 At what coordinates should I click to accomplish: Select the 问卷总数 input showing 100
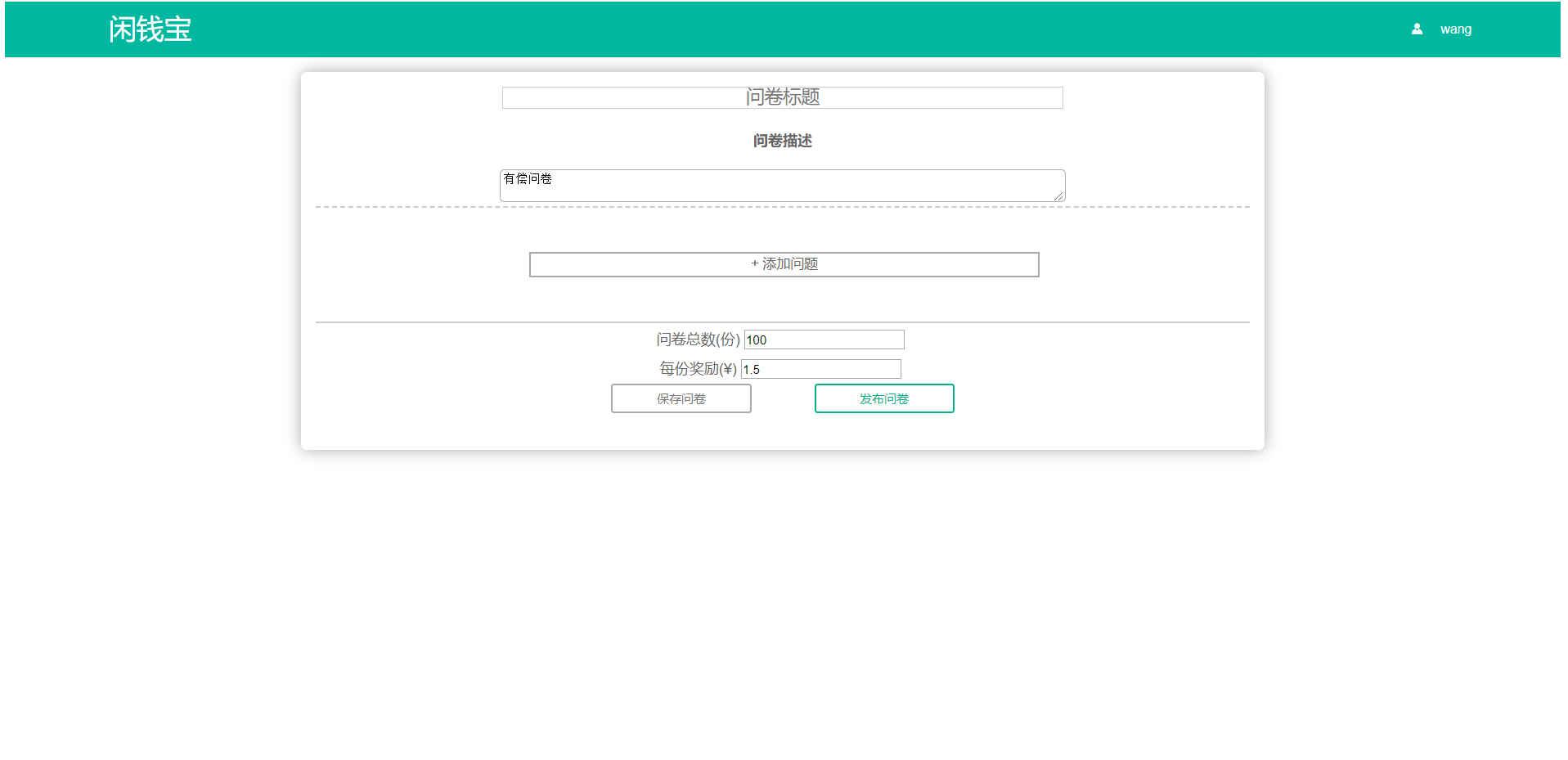coord(824,340)
